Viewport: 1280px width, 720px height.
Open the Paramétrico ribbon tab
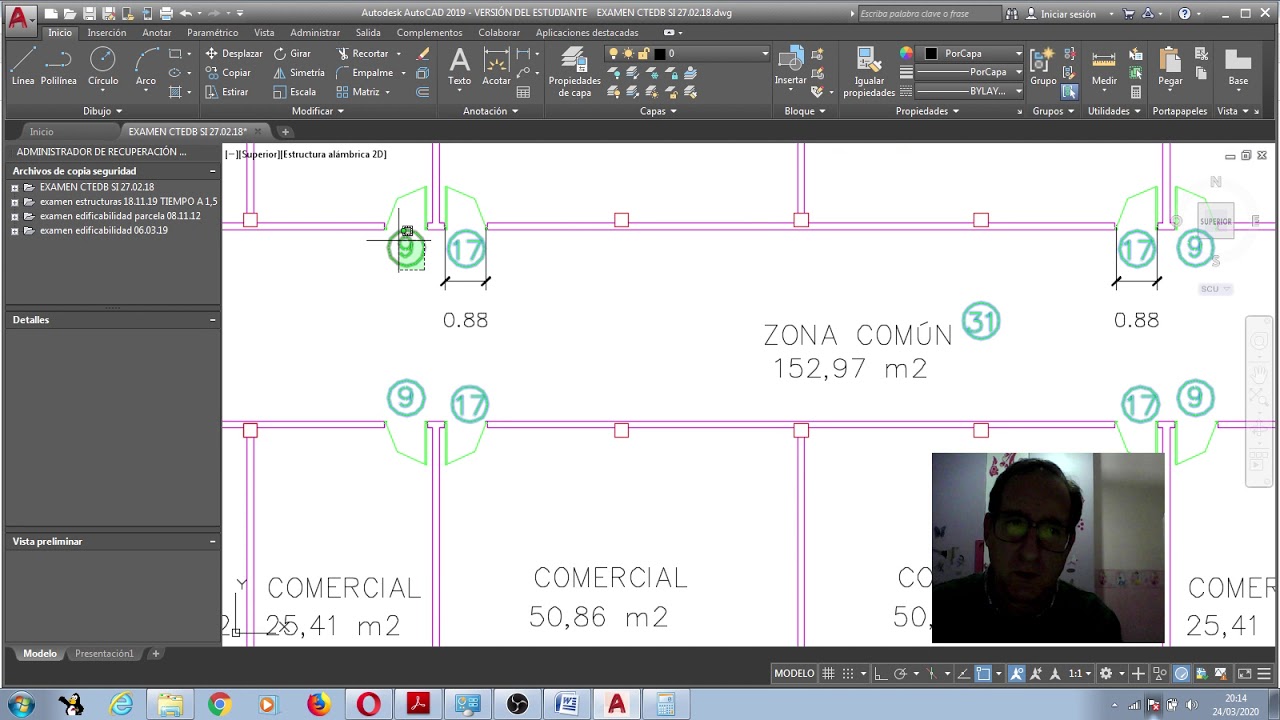click(212, 32)
